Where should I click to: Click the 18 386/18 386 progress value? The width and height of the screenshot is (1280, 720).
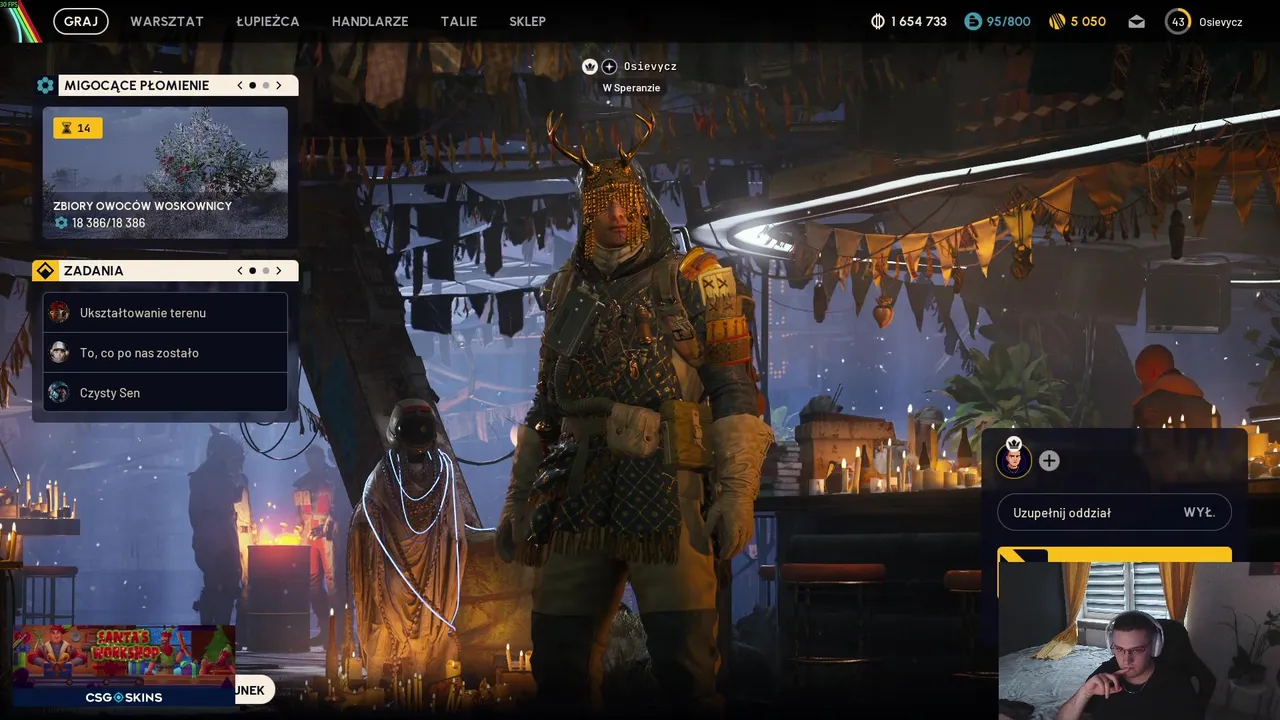point(108,223)
